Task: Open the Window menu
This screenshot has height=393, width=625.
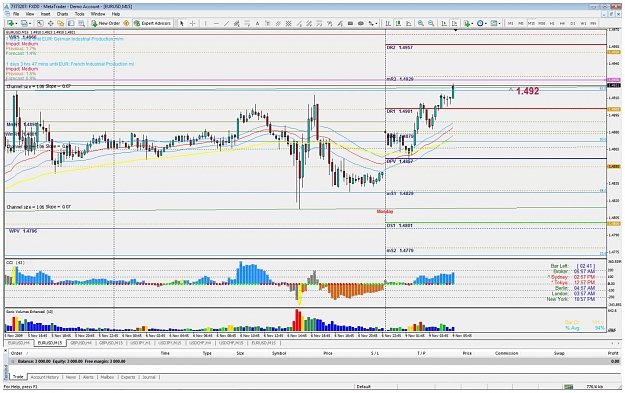Action: click(98, 14)
